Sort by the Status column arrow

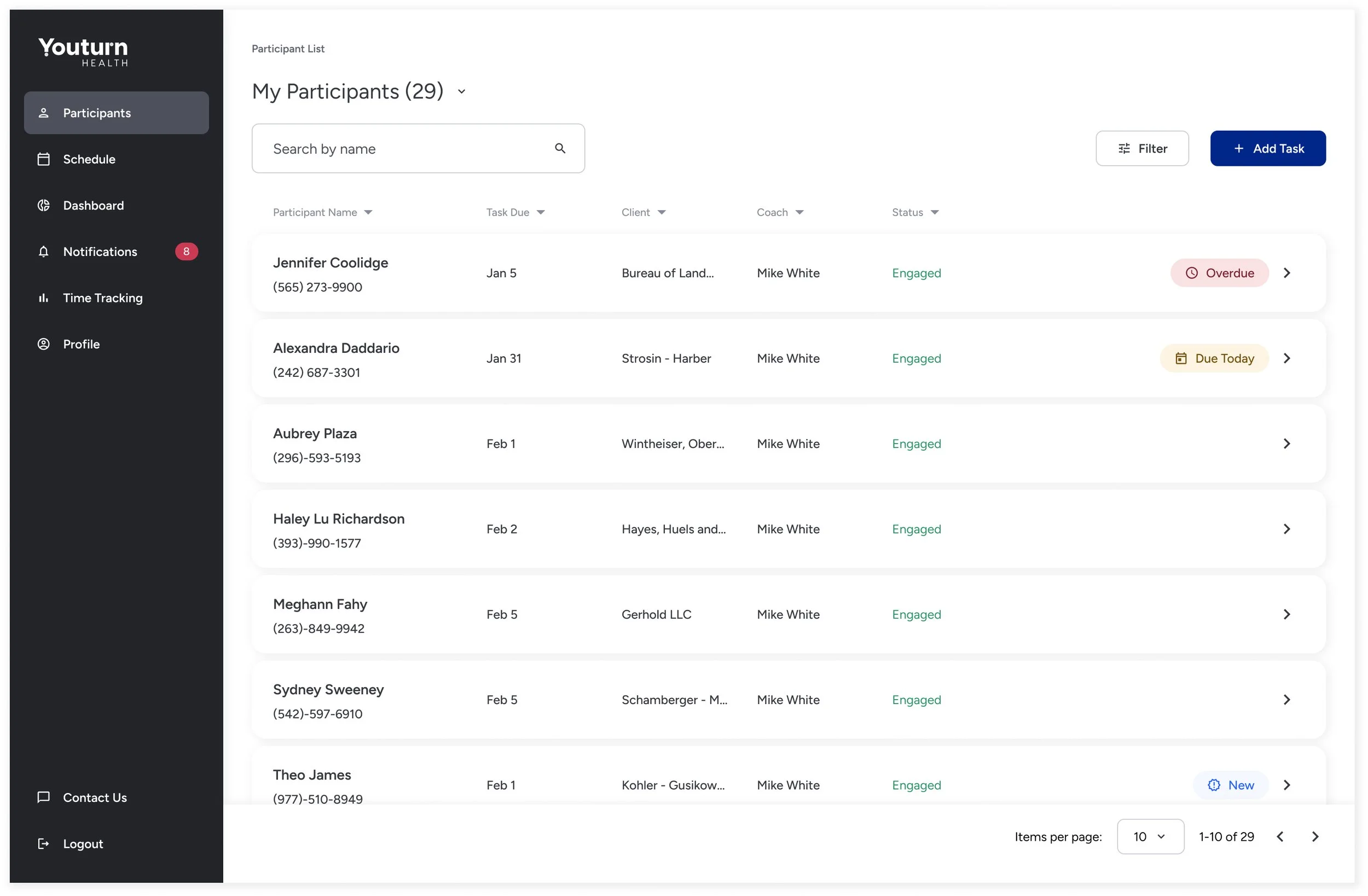[935, 212]
